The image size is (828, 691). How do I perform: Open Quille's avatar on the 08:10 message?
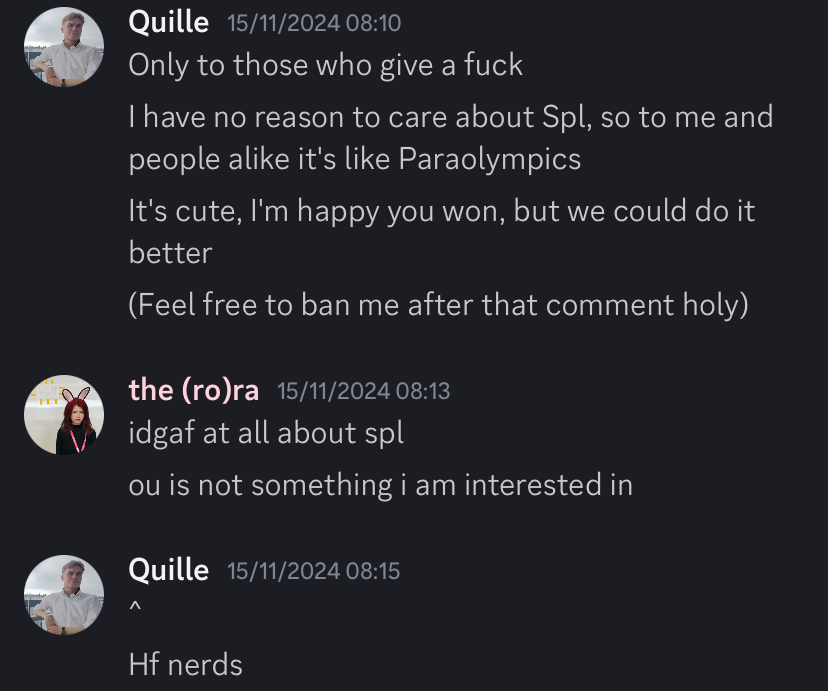coord(64,46)
